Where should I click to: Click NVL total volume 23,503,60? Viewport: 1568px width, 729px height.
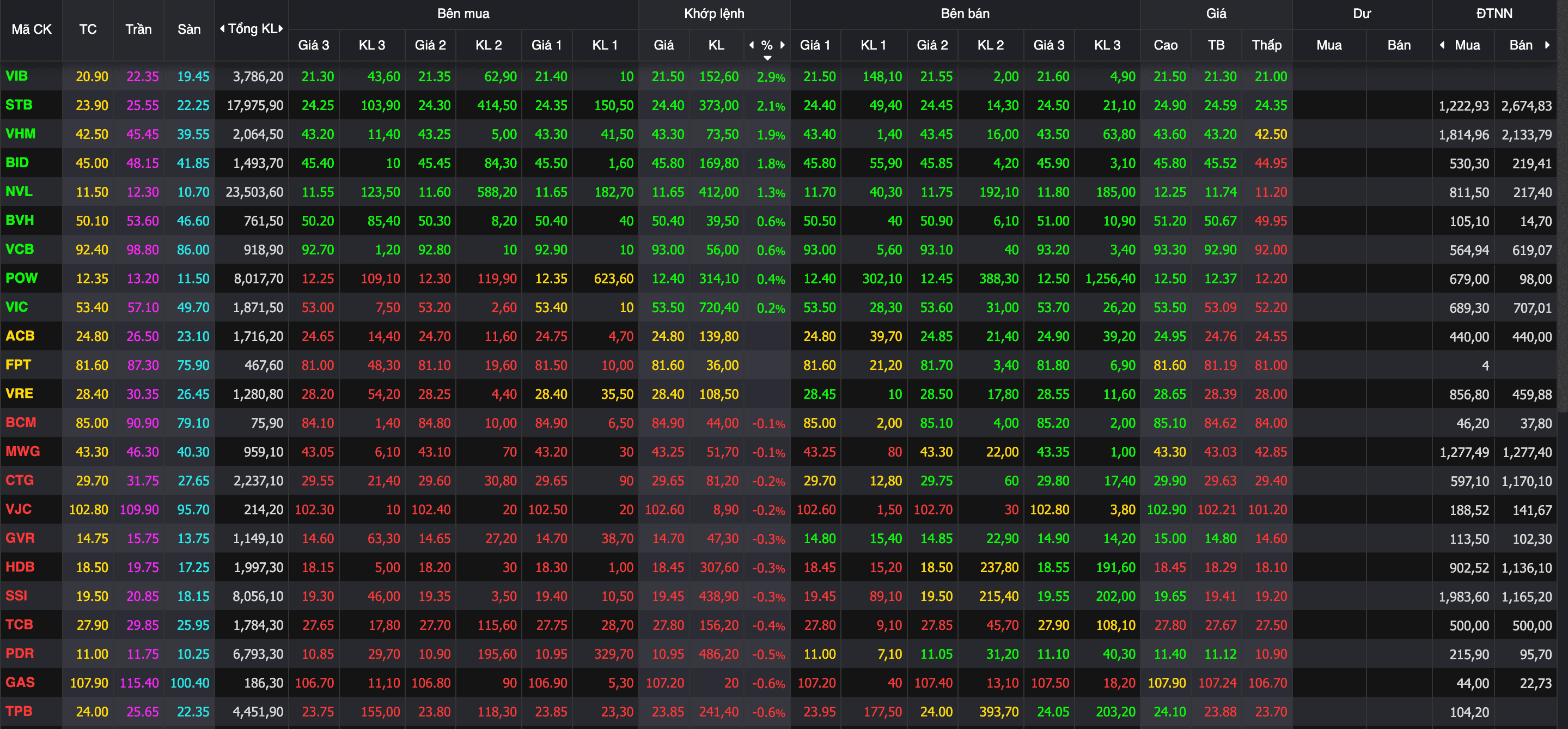[x=254, y=192]
